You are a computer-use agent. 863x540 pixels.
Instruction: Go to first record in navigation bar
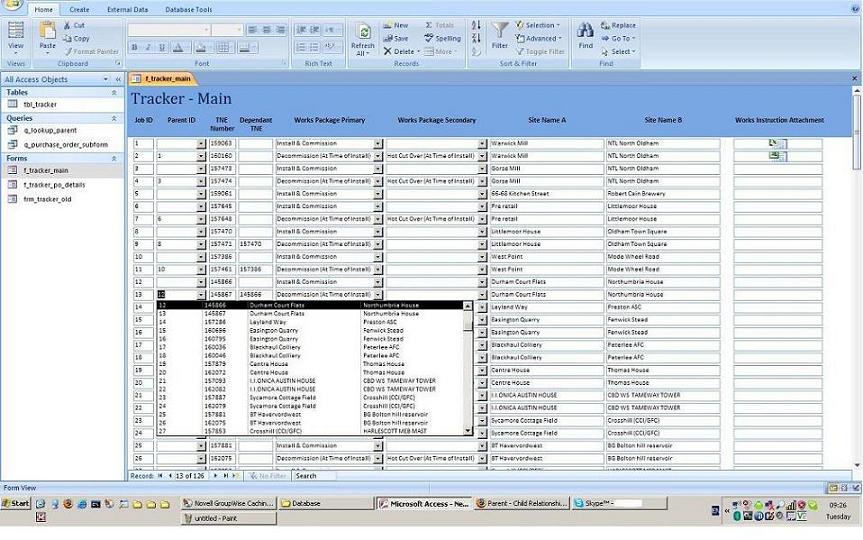click(x=160, y=476)
